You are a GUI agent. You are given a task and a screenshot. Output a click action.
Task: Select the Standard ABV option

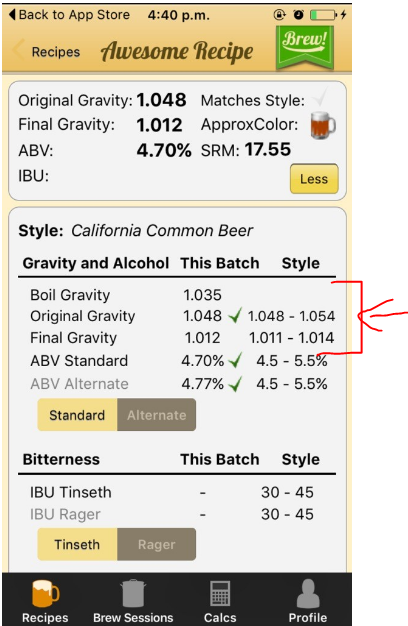(77, 415)
